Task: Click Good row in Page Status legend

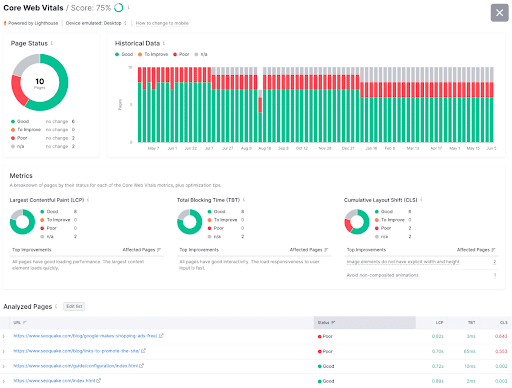Action: point(43,121)
